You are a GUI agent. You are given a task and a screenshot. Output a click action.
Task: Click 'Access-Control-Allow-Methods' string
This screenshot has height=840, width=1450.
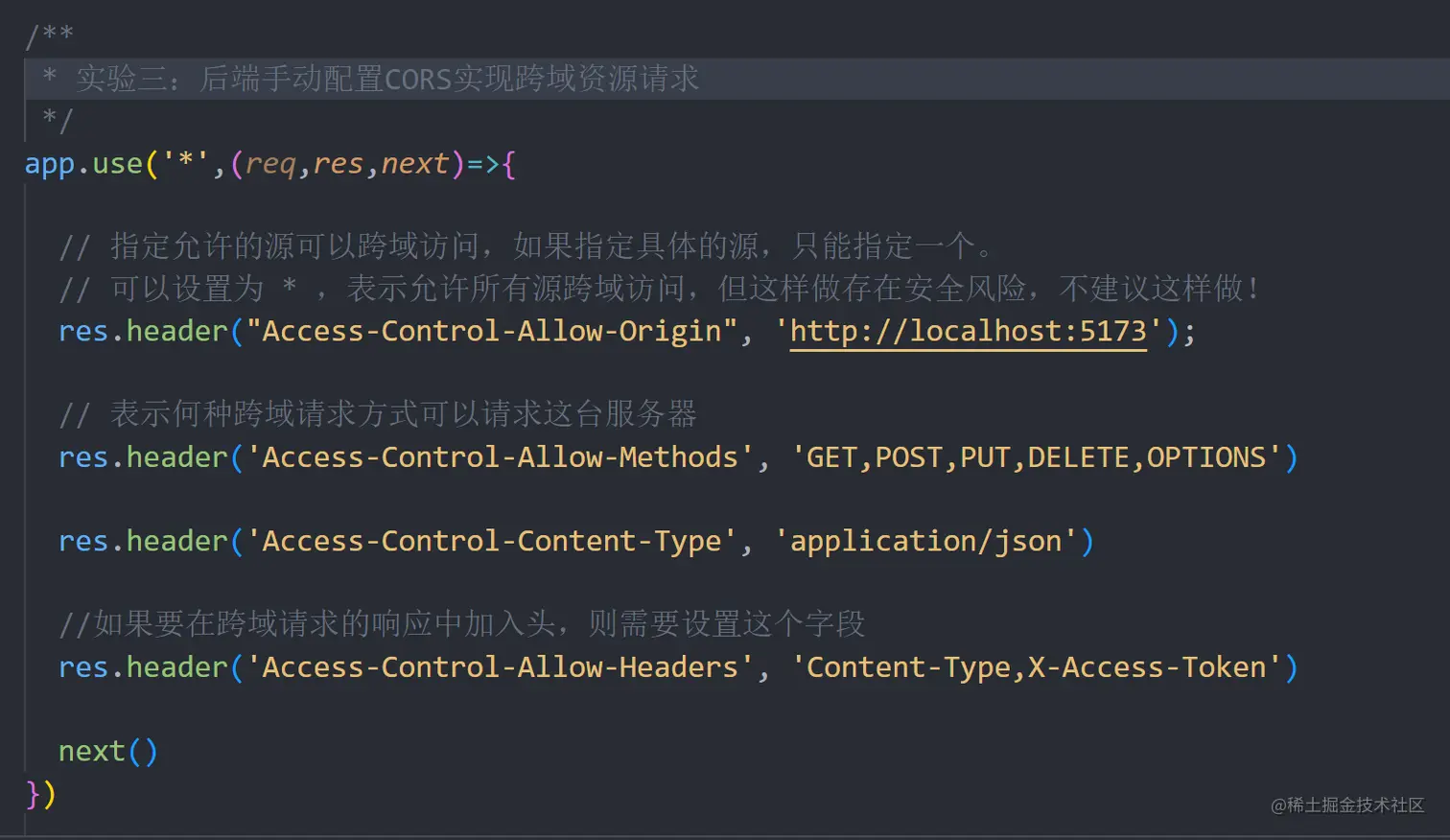click(501, 457)
